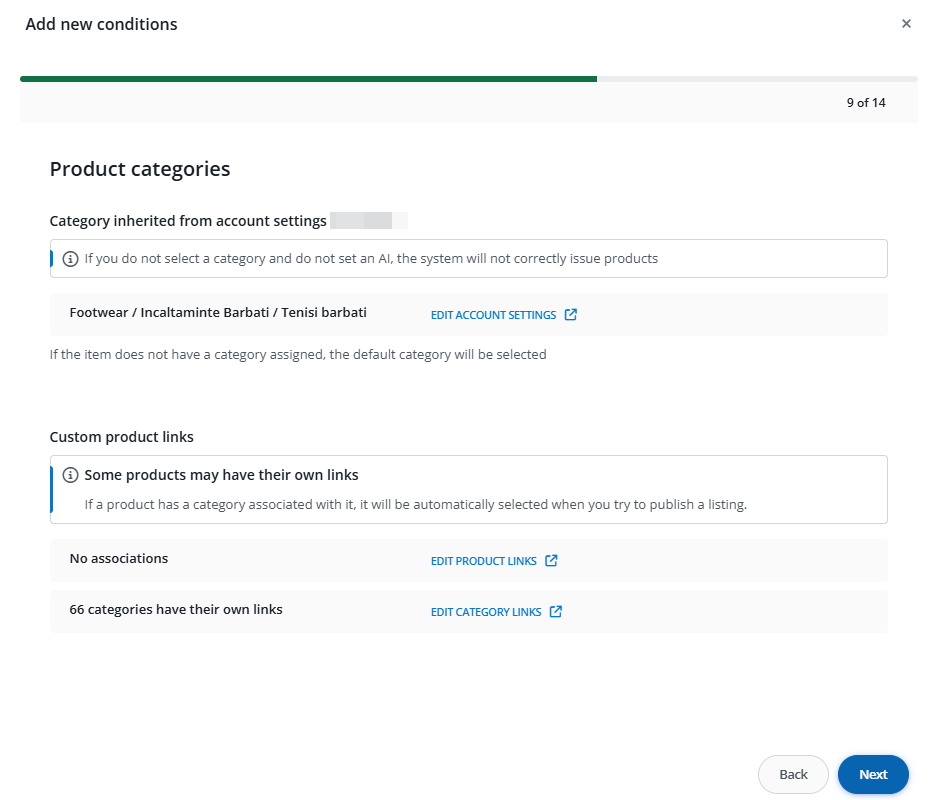This screenshot has height=800, width=938.
Task: Close the Add new conditions dialog
Action: pos(906,24)
